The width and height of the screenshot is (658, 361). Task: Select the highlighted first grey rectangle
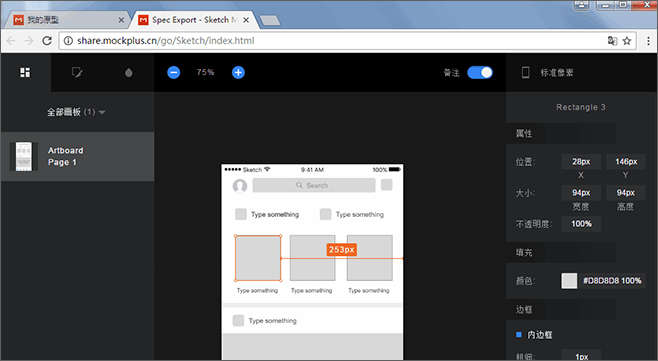click(258, 258)
